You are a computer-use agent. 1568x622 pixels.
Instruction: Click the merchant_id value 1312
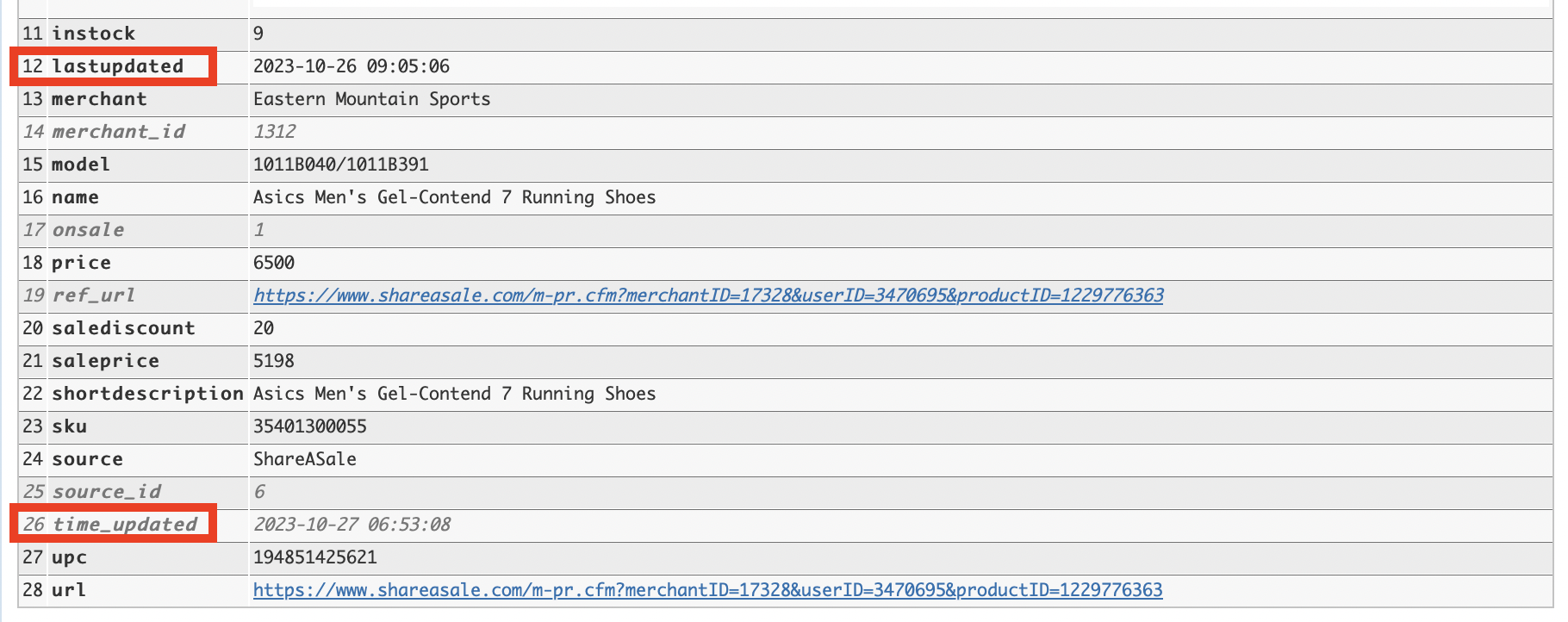274,132
